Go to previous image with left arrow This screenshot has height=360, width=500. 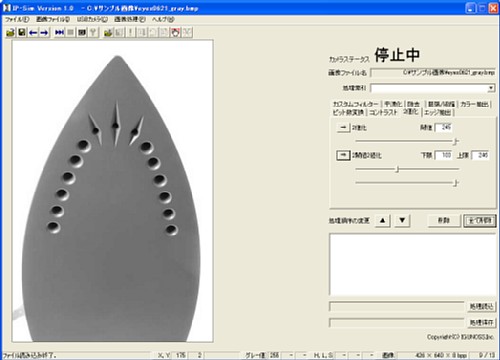[x=33, y=32]
